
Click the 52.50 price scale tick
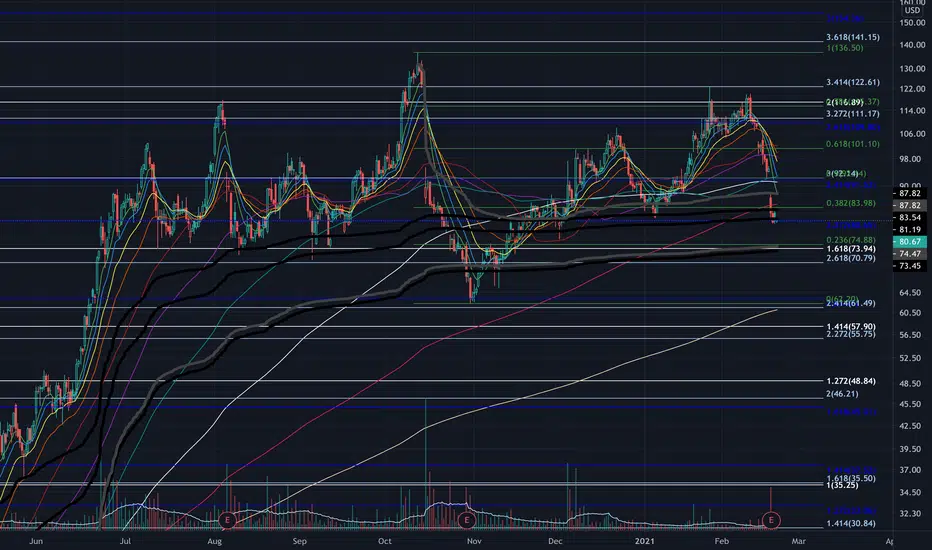click(912, 358)
